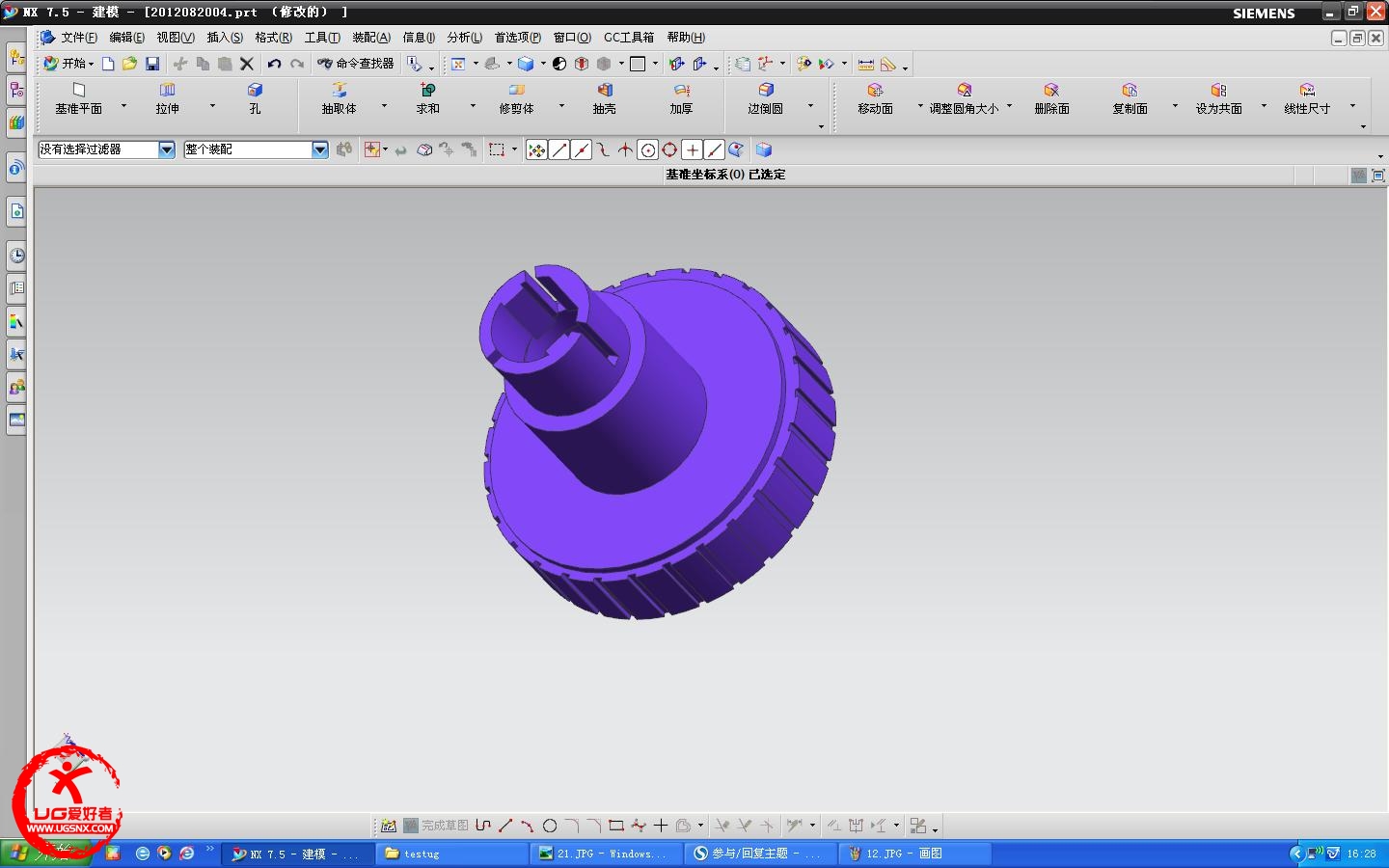Screen dimensions: 1389x868
Task: Select the 边倒圆 edge blend tool
Action: 766,99
